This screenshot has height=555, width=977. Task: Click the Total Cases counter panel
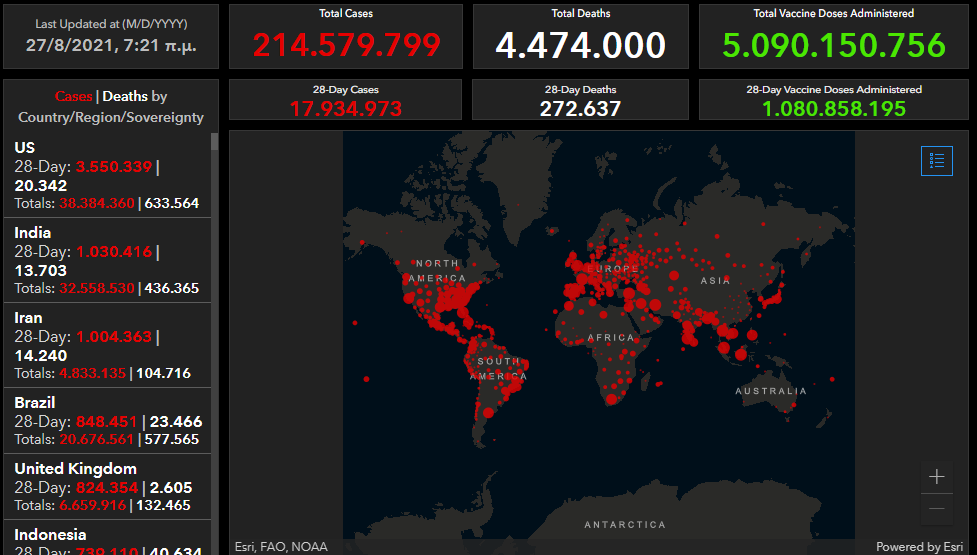pos(346,36)
